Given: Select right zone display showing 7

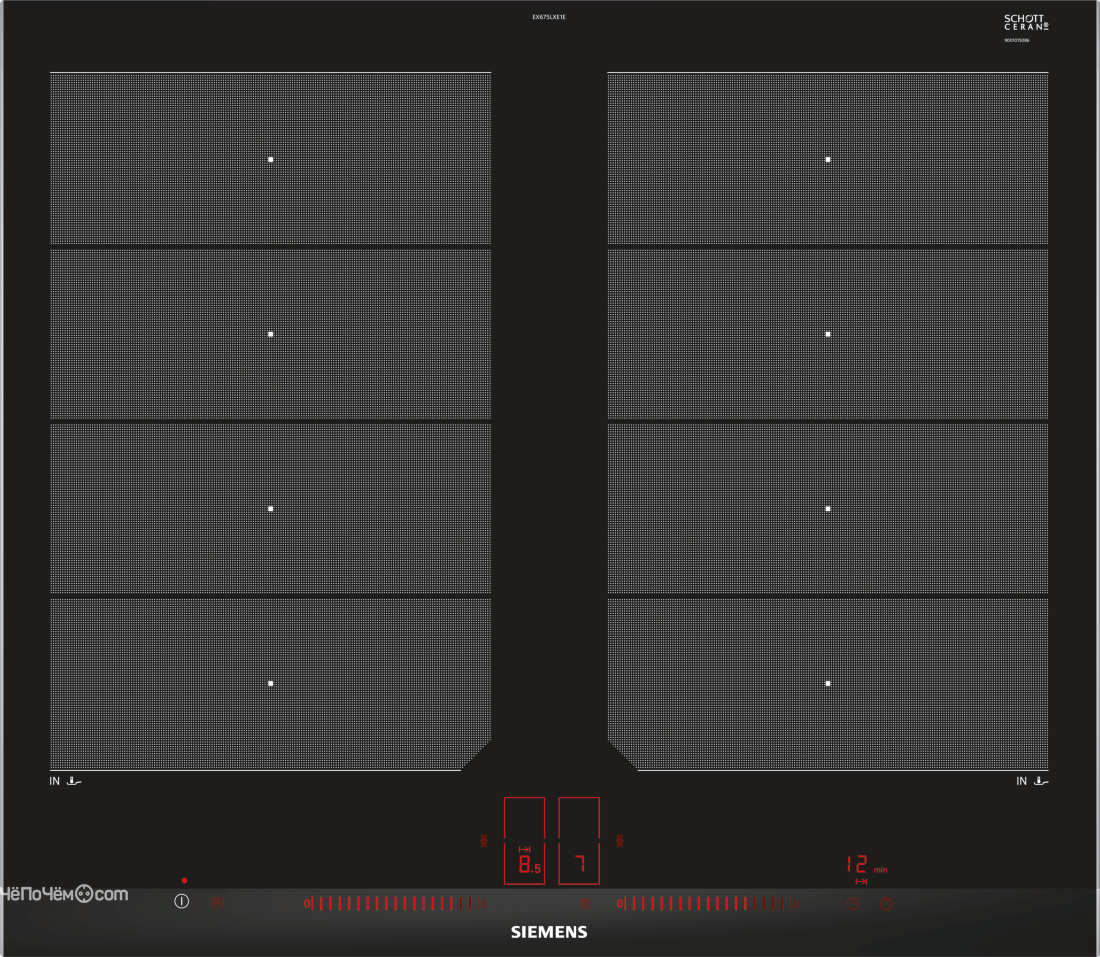Looking at the screenshot, I should [x=579, y=864].
